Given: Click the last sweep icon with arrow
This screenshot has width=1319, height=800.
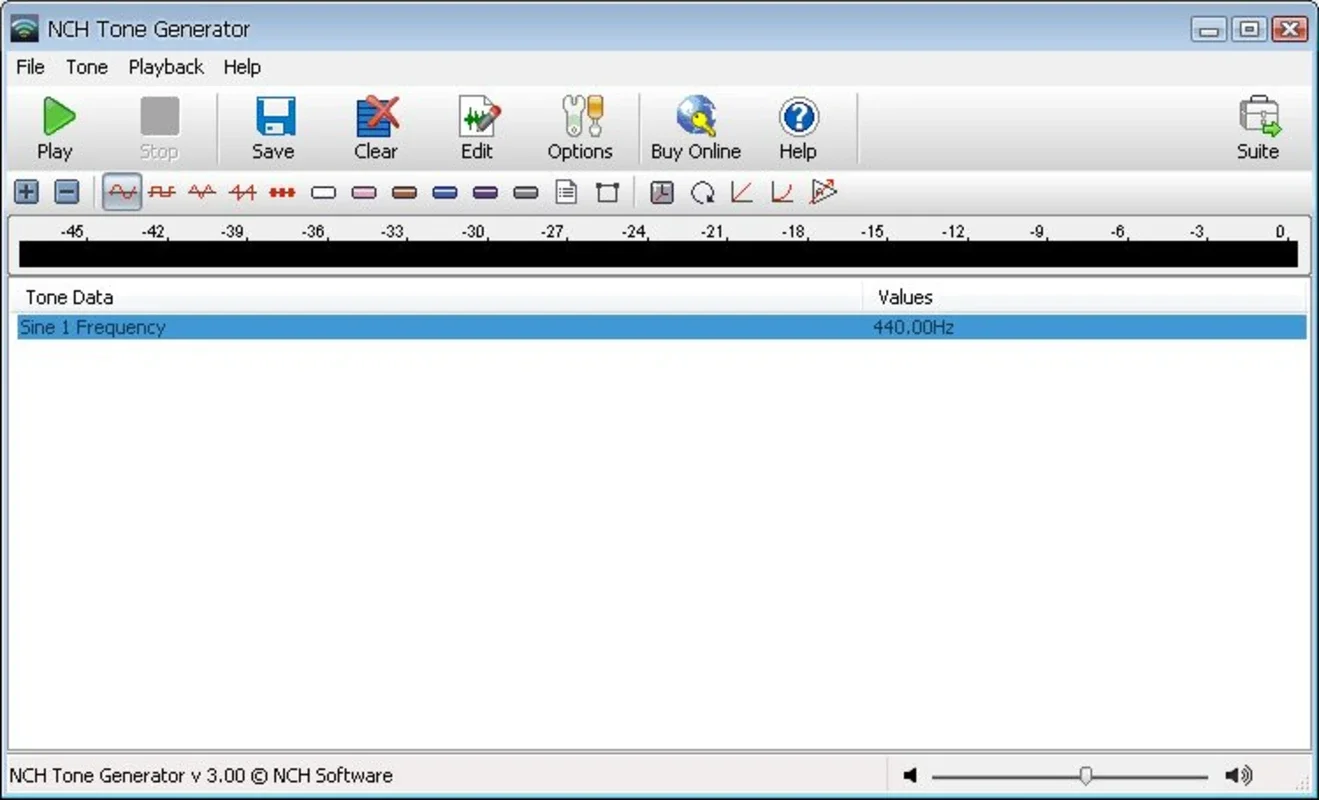Looking at the screenshot, I should click(823, 192).
